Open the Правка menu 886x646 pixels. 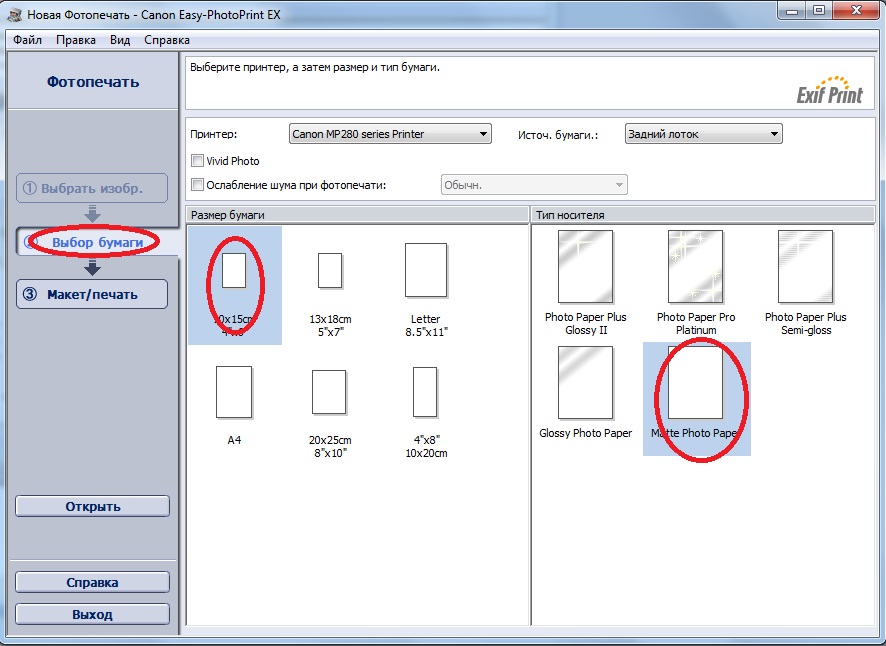coord(76,40)
